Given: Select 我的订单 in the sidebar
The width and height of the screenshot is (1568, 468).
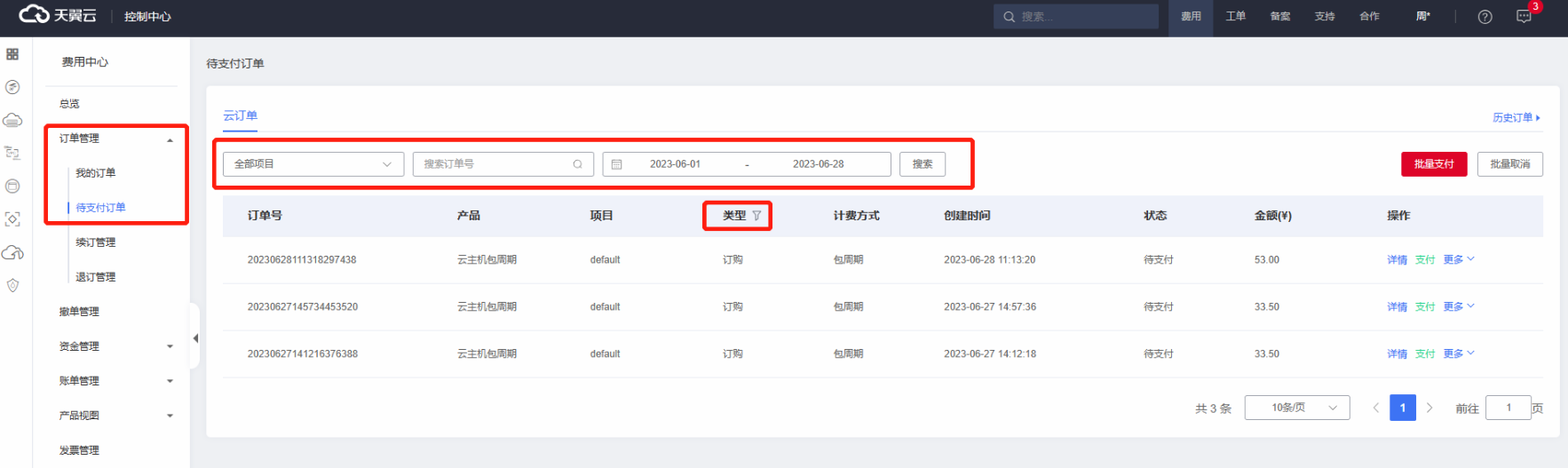Looking at the screenshot, I should [96, 173].
